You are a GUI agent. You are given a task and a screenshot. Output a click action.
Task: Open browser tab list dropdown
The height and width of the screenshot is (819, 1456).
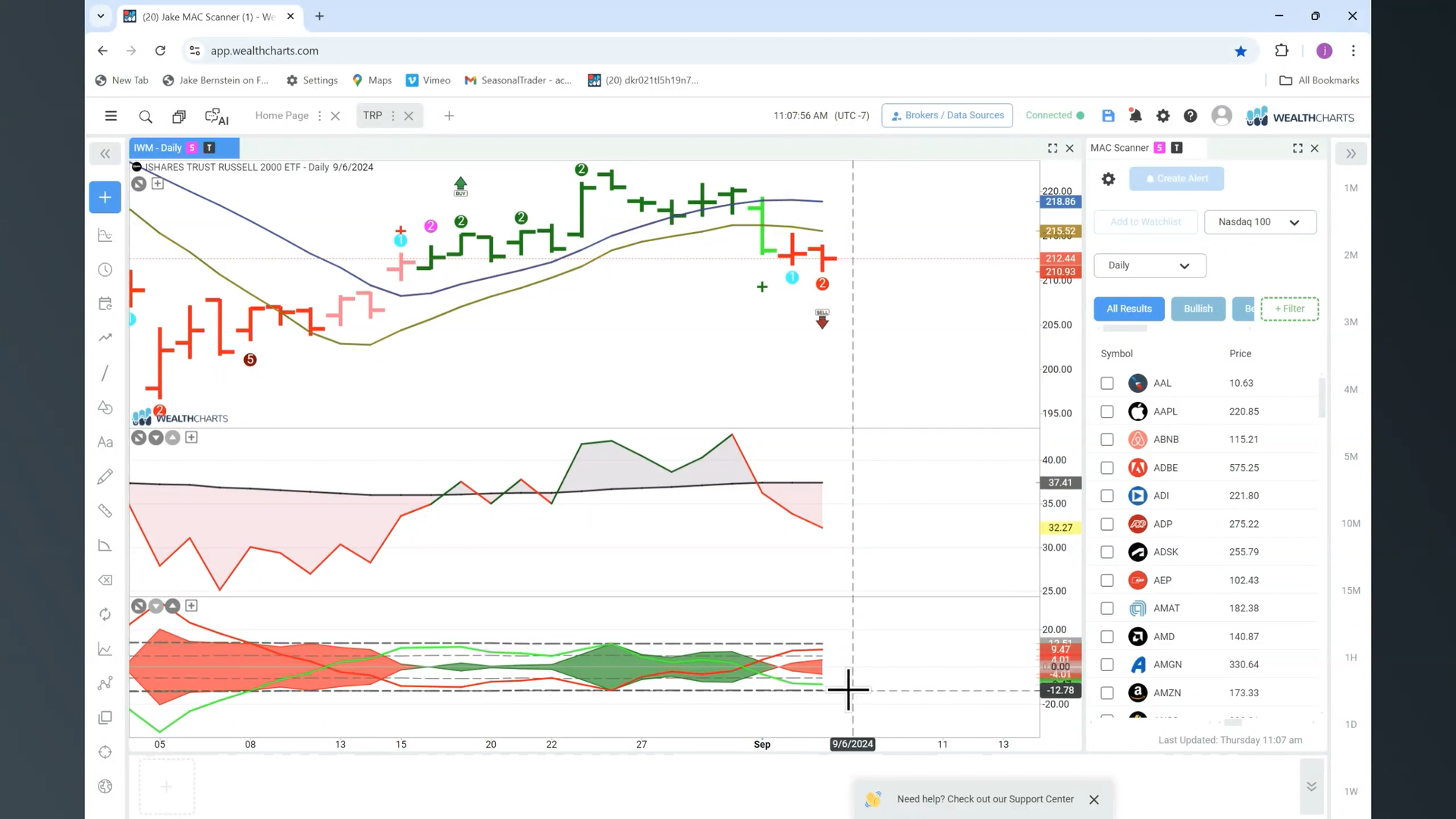100,16
